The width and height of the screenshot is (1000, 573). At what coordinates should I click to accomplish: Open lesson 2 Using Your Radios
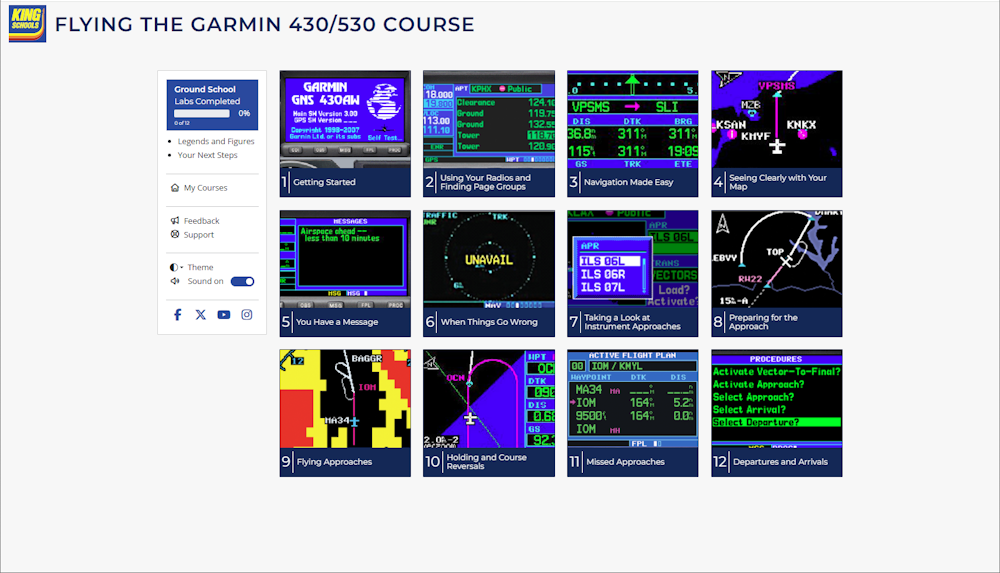(489, 133)
